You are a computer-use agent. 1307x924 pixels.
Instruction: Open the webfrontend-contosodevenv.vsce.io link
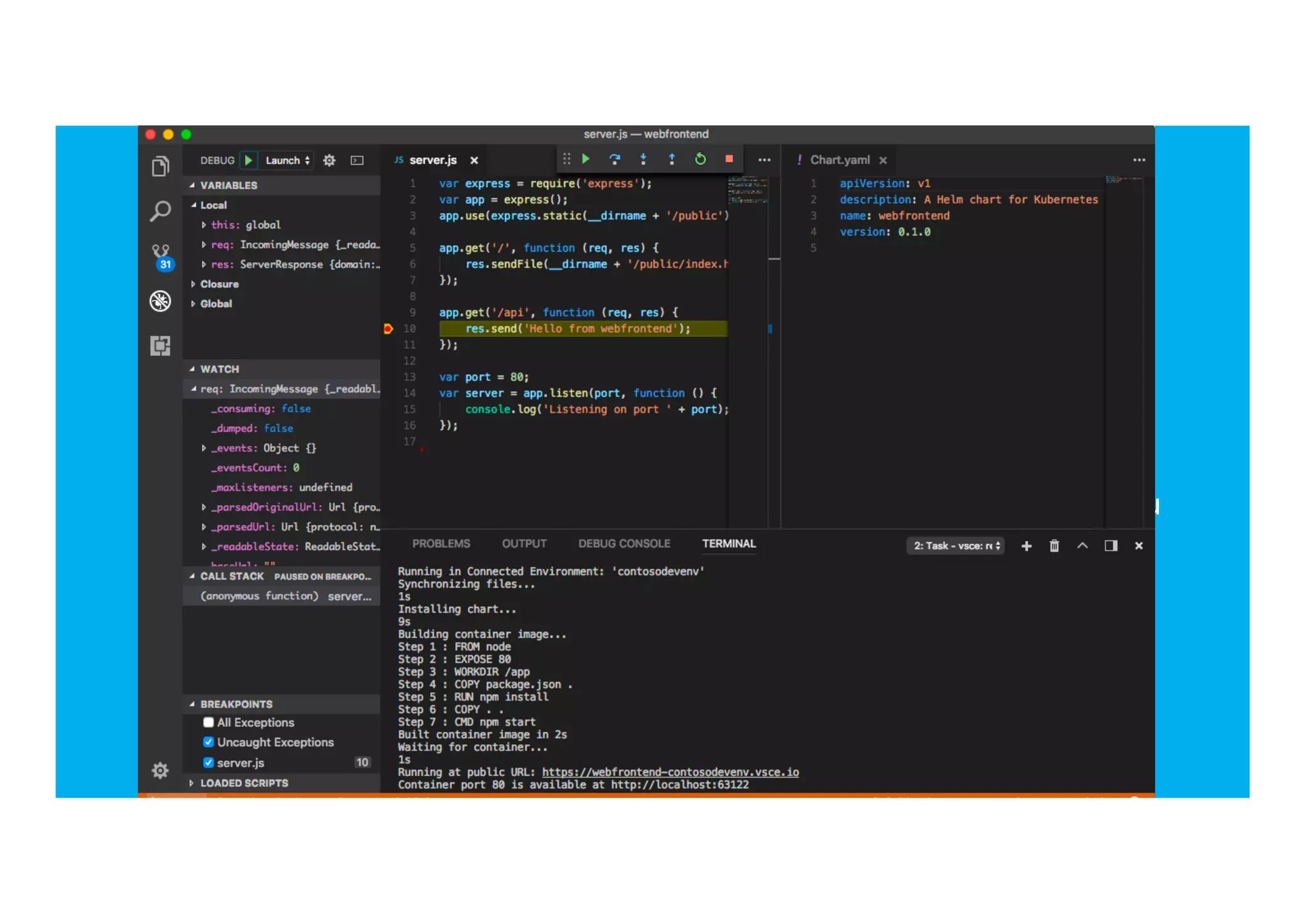670,772
